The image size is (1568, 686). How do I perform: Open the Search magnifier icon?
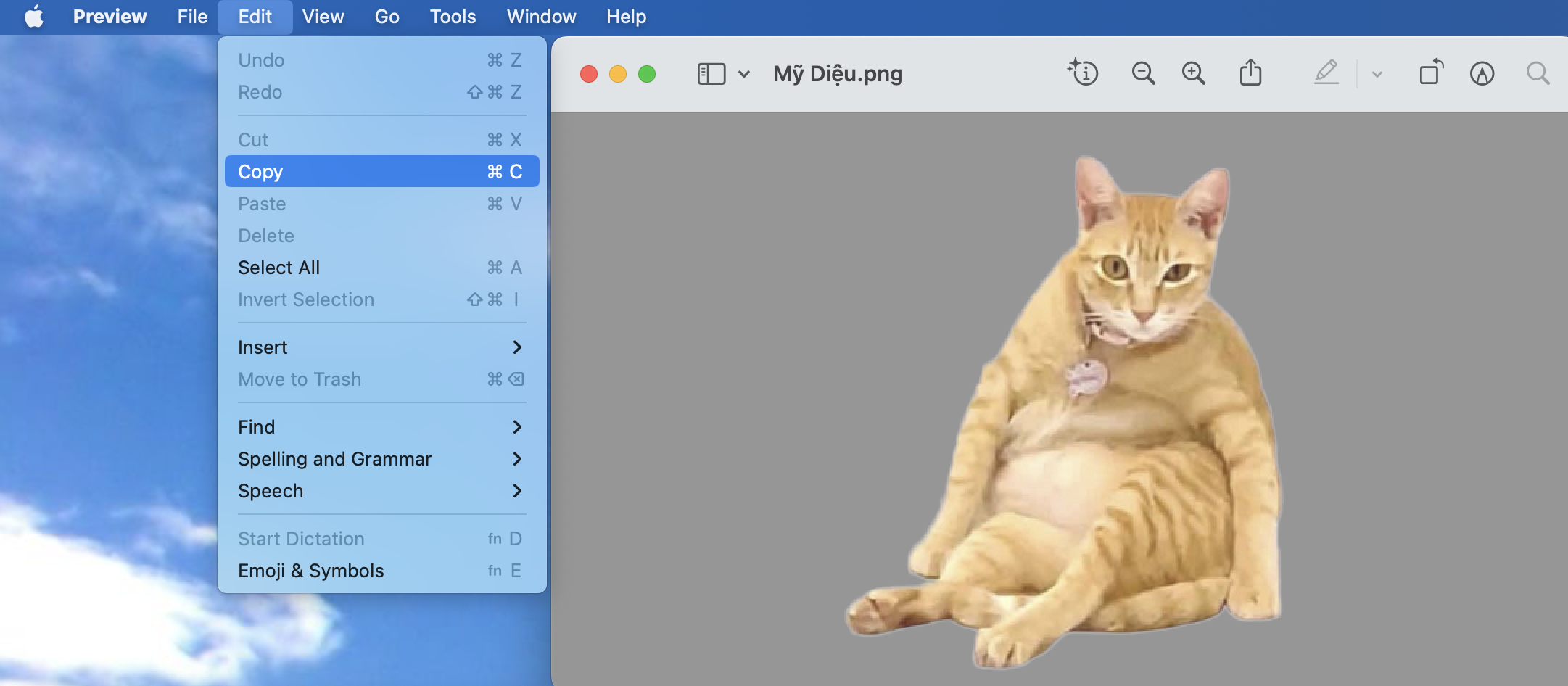1537,73
